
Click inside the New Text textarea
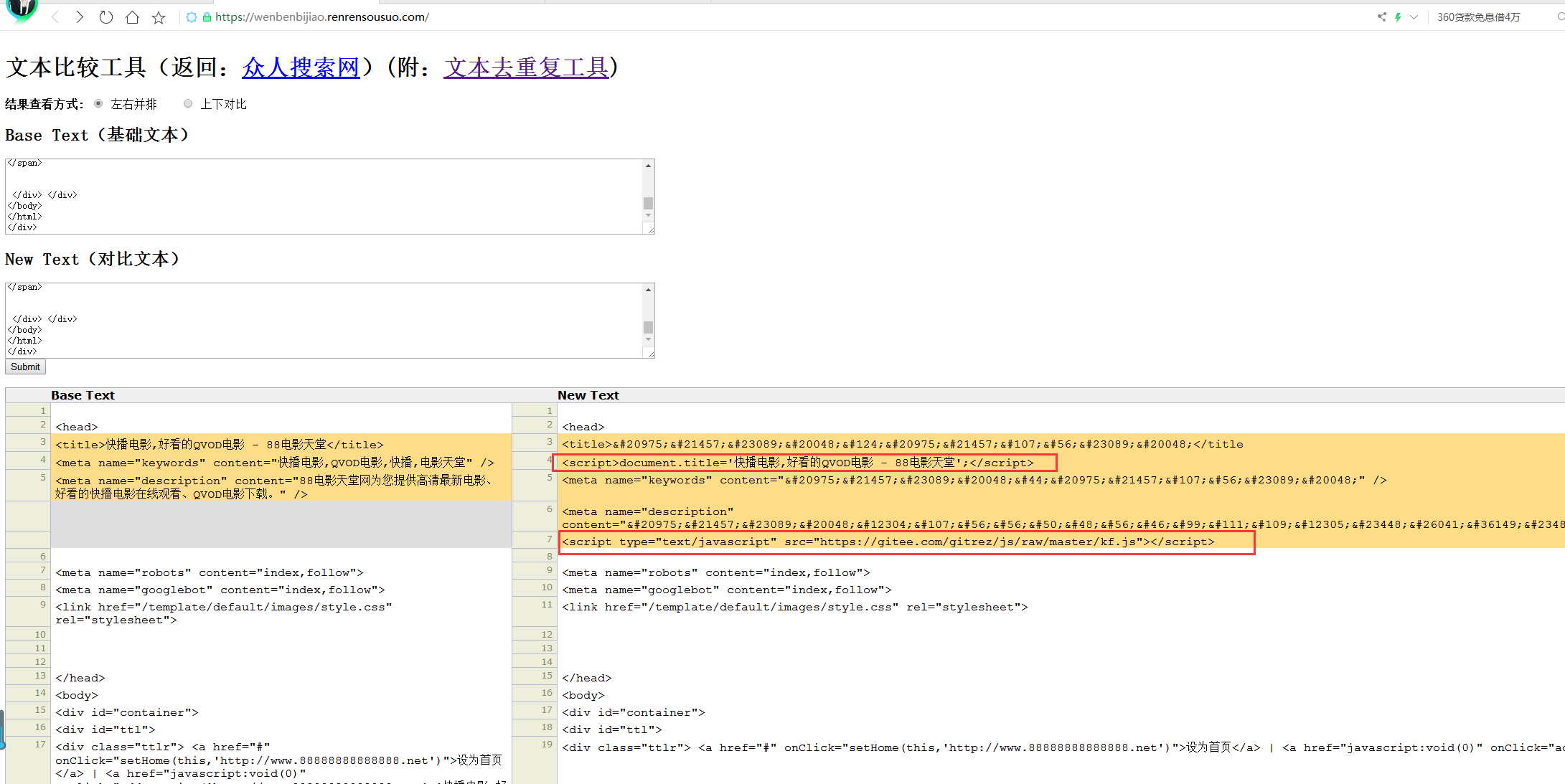pos(324,320)
